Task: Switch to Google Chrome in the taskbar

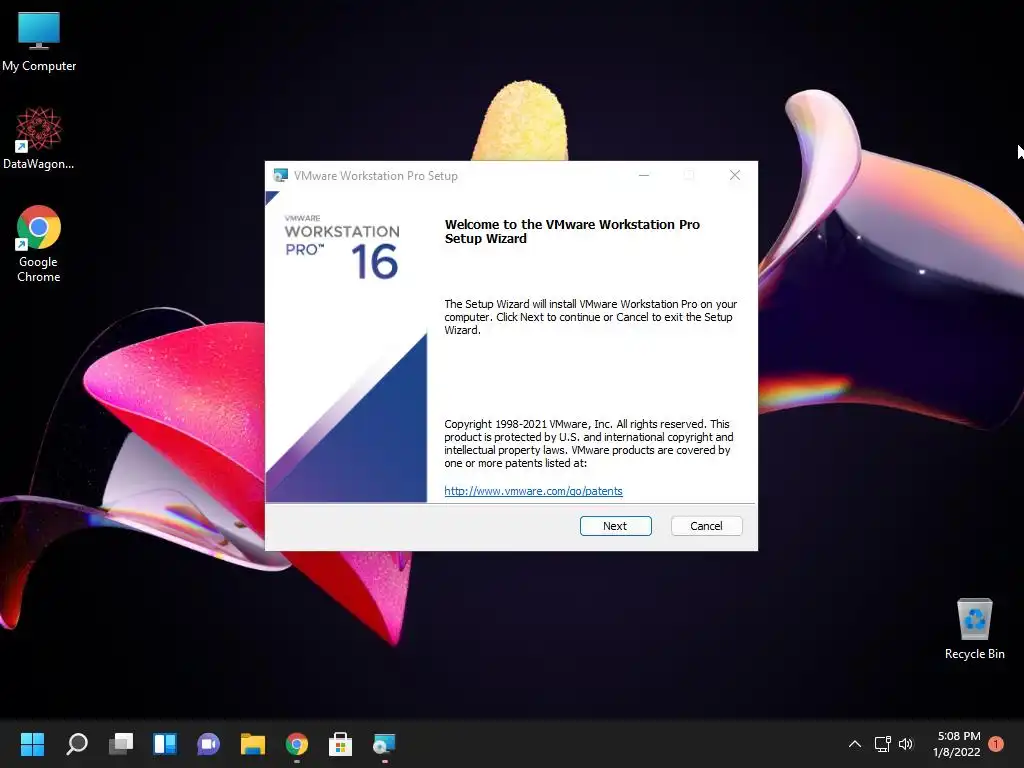Action: point(296,744)
